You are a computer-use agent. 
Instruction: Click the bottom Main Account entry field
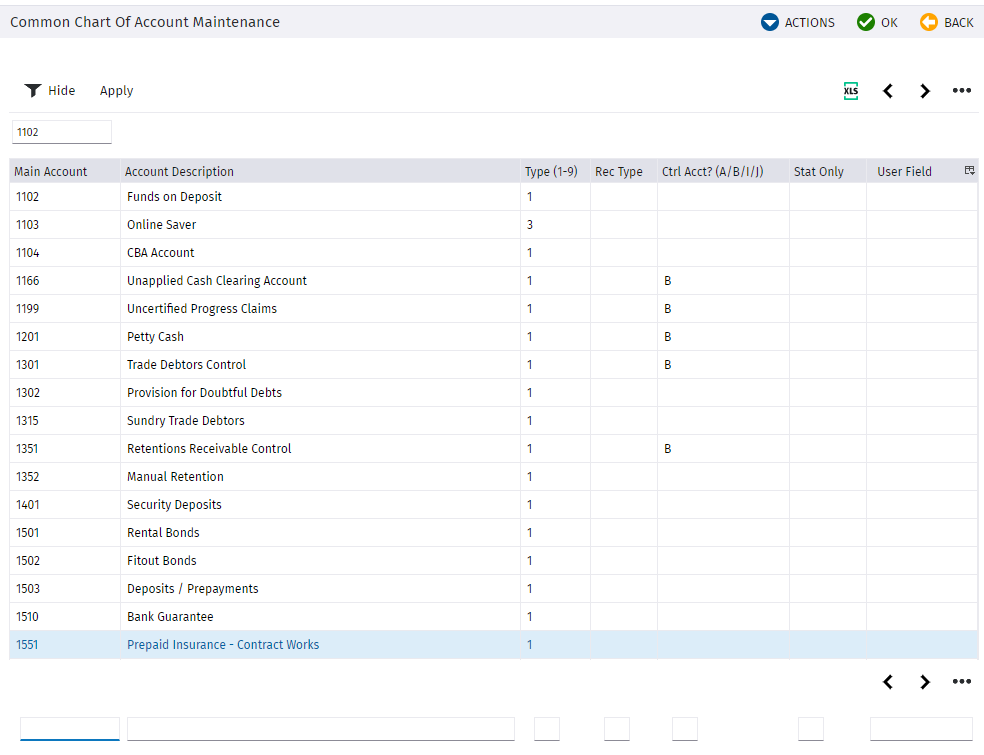coord(70,729)
